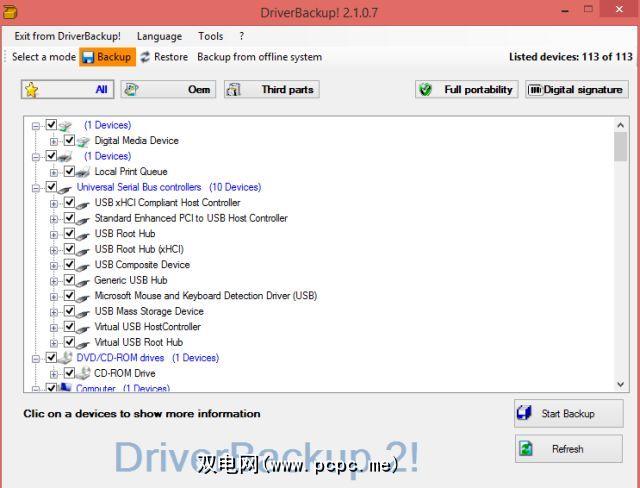
Task: Click the USB Composite Device icon
Action: pyautogui.click(x=83, y=266)
